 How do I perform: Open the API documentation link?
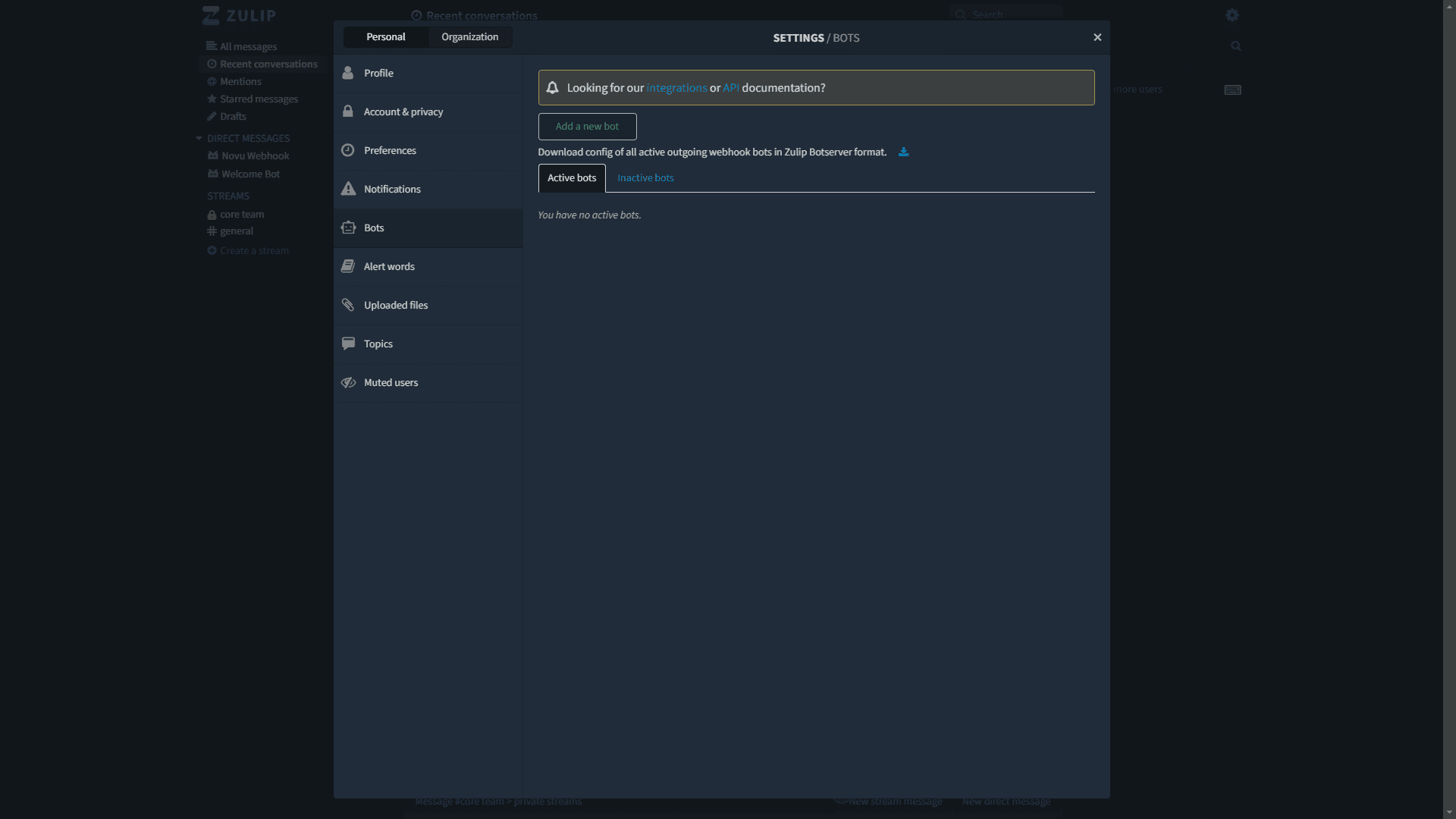click(x=731, y=88)
